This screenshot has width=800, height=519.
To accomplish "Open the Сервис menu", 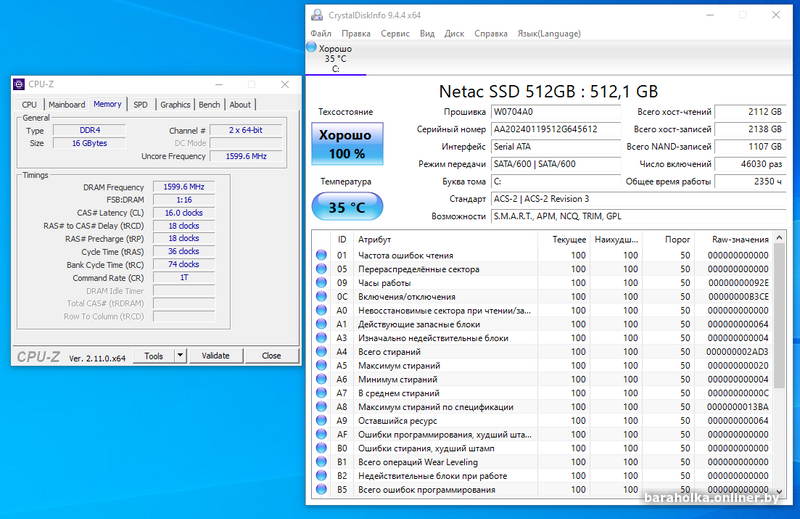I will (395, 34).
